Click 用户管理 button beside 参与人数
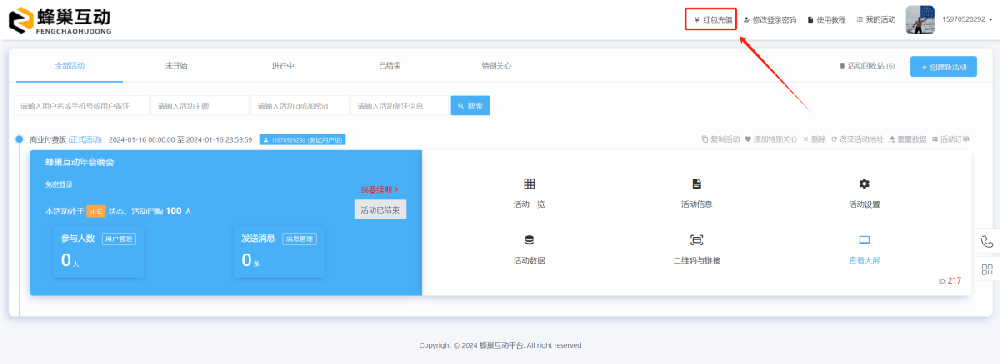Screen dimensions: 1000x364 click(x=119, y=239)
